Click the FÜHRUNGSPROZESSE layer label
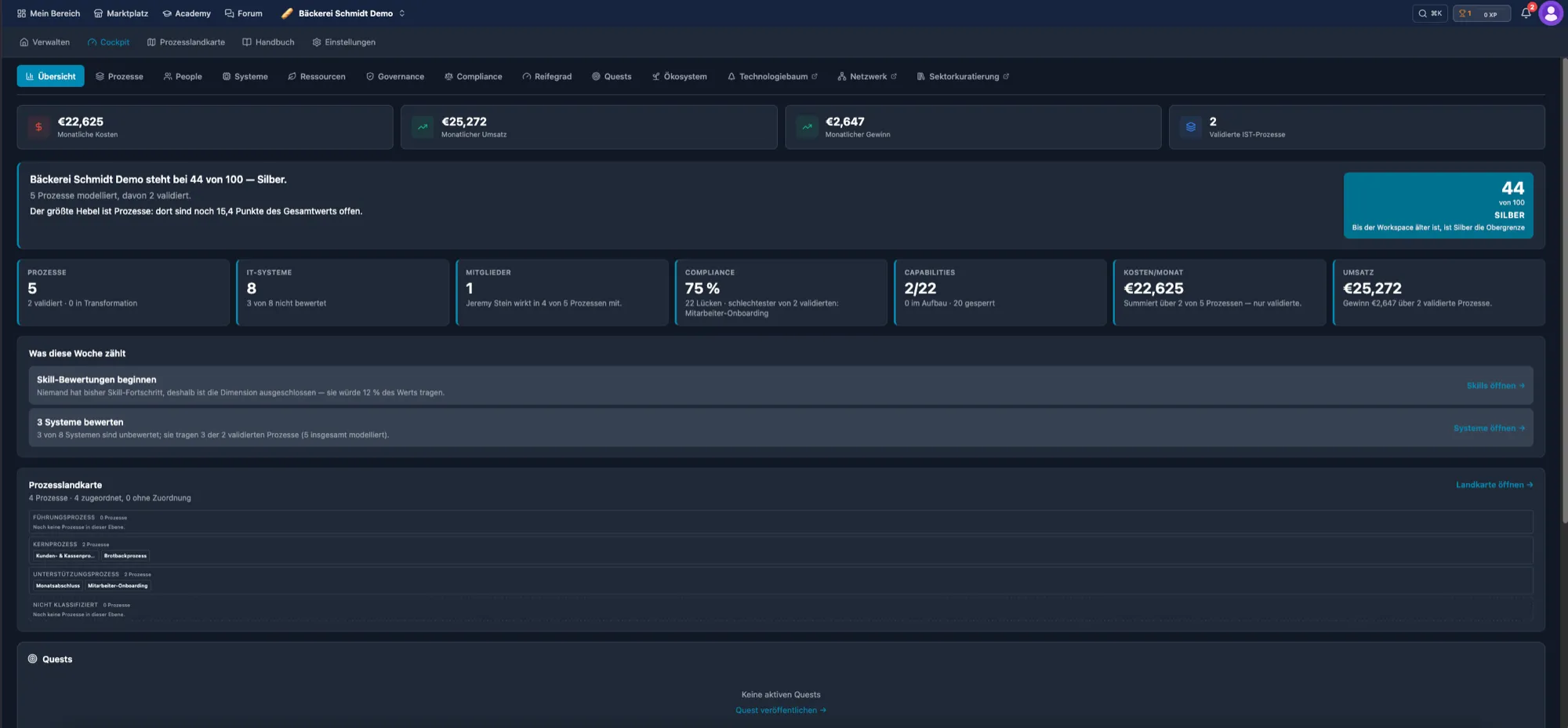 pyautogui.click(x=64, y=518)
